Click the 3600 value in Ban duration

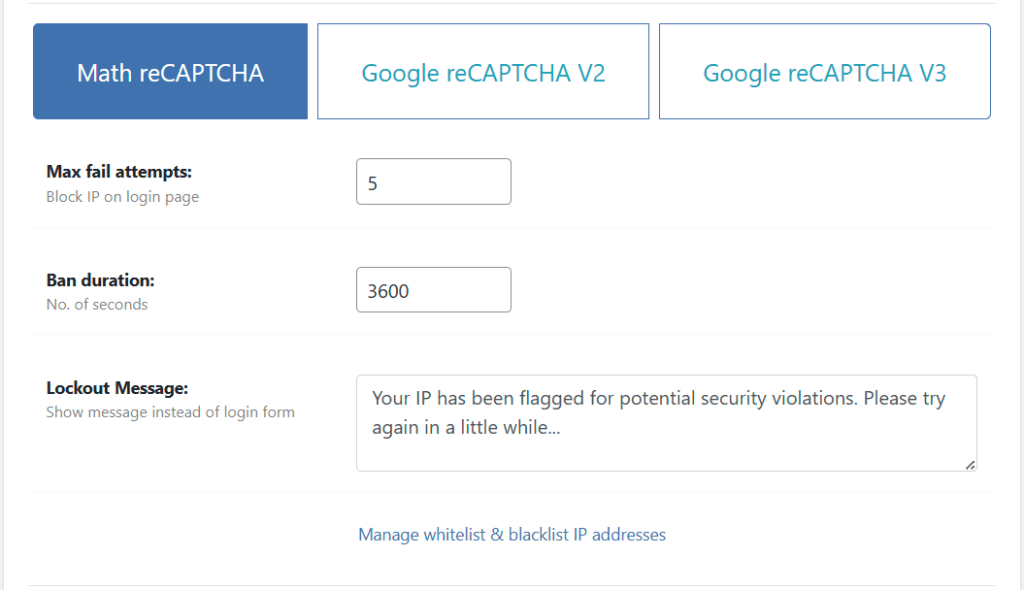click(x=389, y=291)
